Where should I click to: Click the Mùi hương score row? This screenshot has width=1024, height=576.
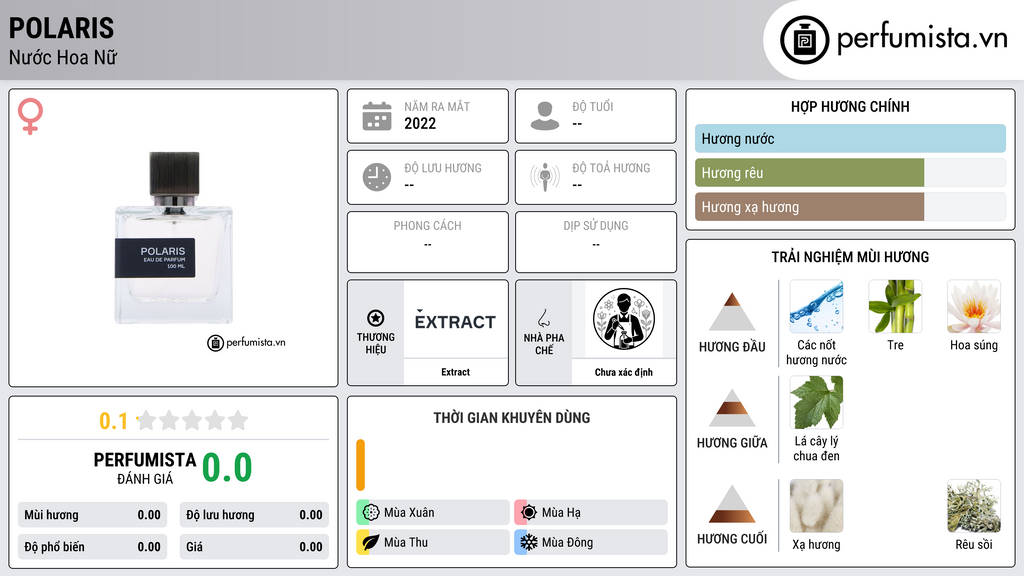pyautogui.click(x=92, y=515)
